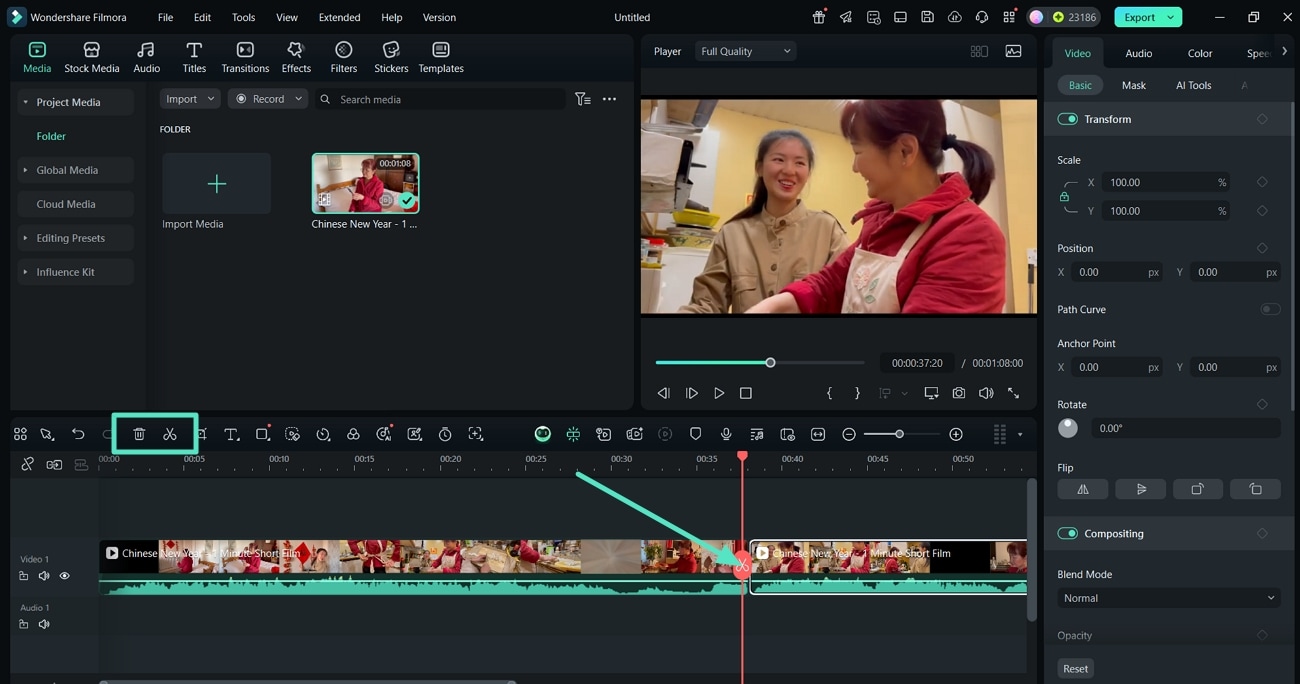Flip the clip horizontally
1300x684 pixels.
coord(1083,489)
